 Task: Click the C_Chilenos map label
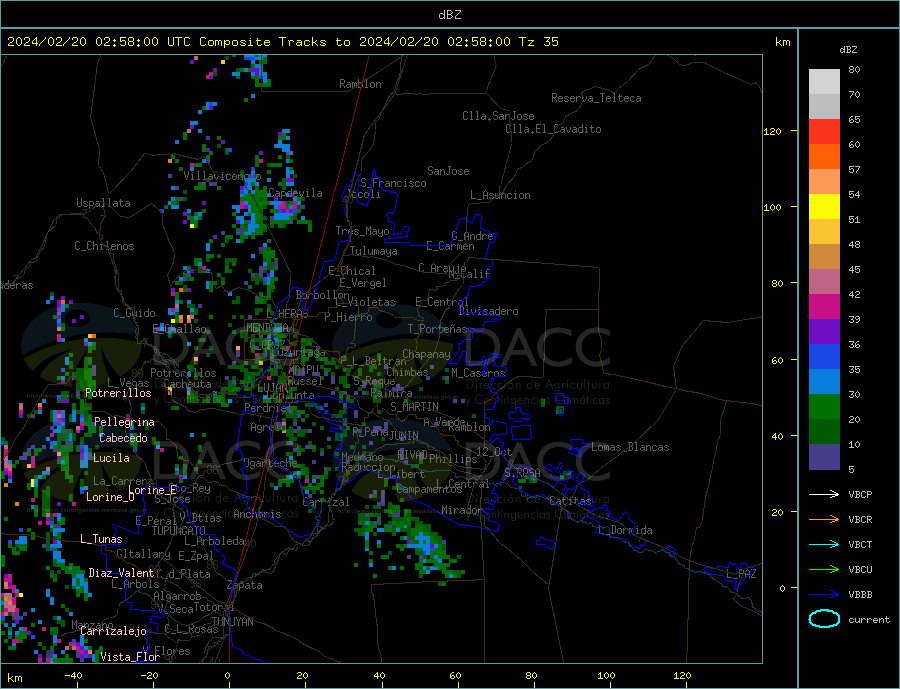tap(104, 246)
